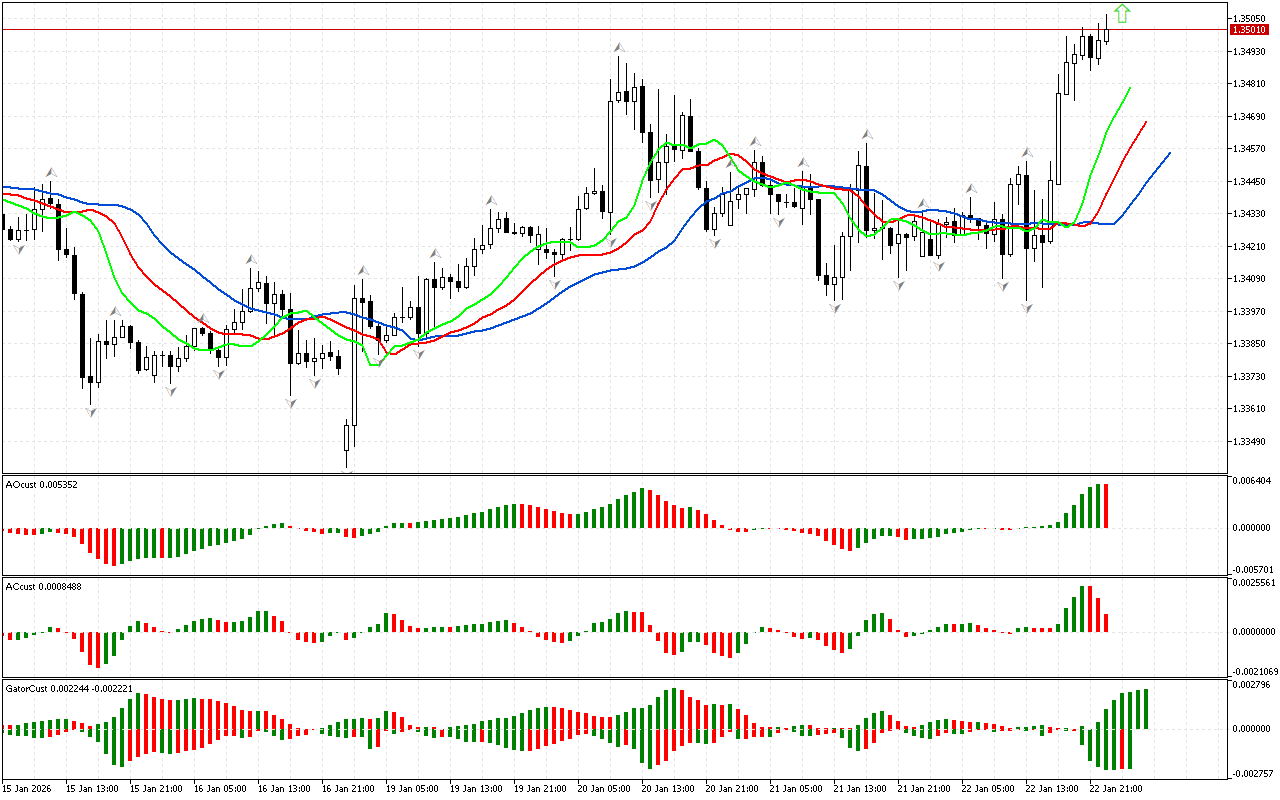Click the green up arrow signal icon
Image resolution: width=1280 pixels, height=800 pixels.
coord(1122,13)
